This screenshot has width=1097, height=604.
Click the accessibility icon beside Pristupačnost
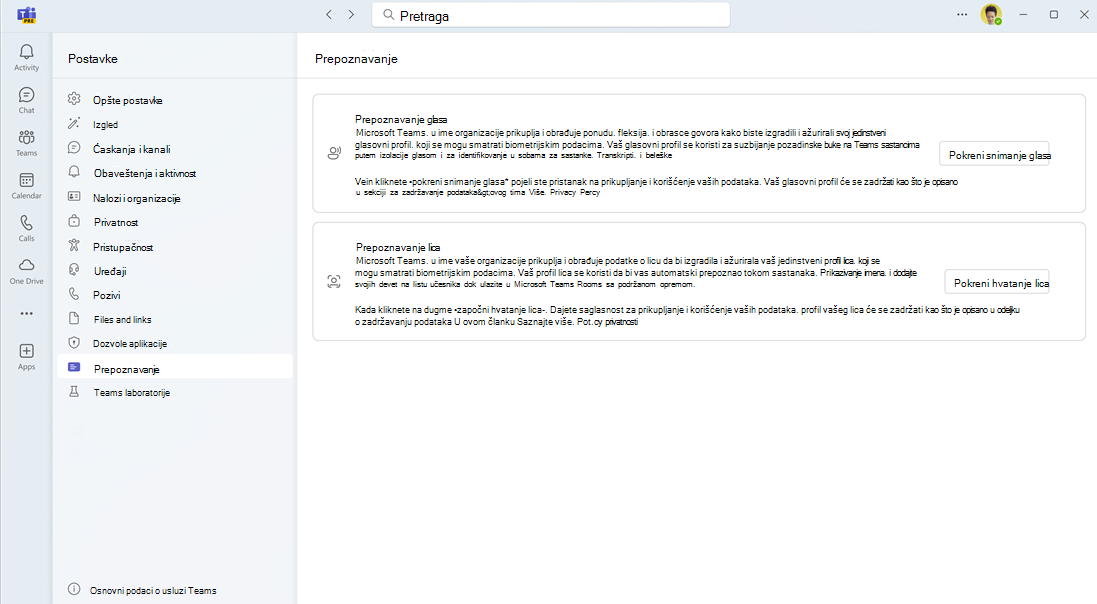(x=74, y=246)
